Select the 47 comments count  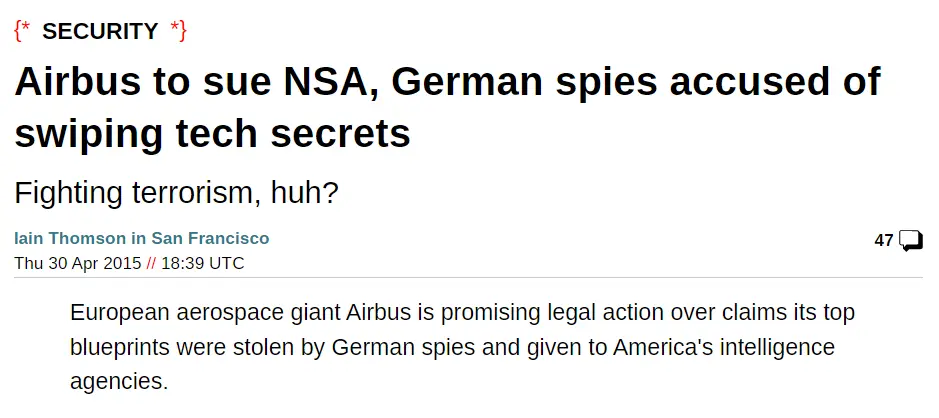coord(884,241)
